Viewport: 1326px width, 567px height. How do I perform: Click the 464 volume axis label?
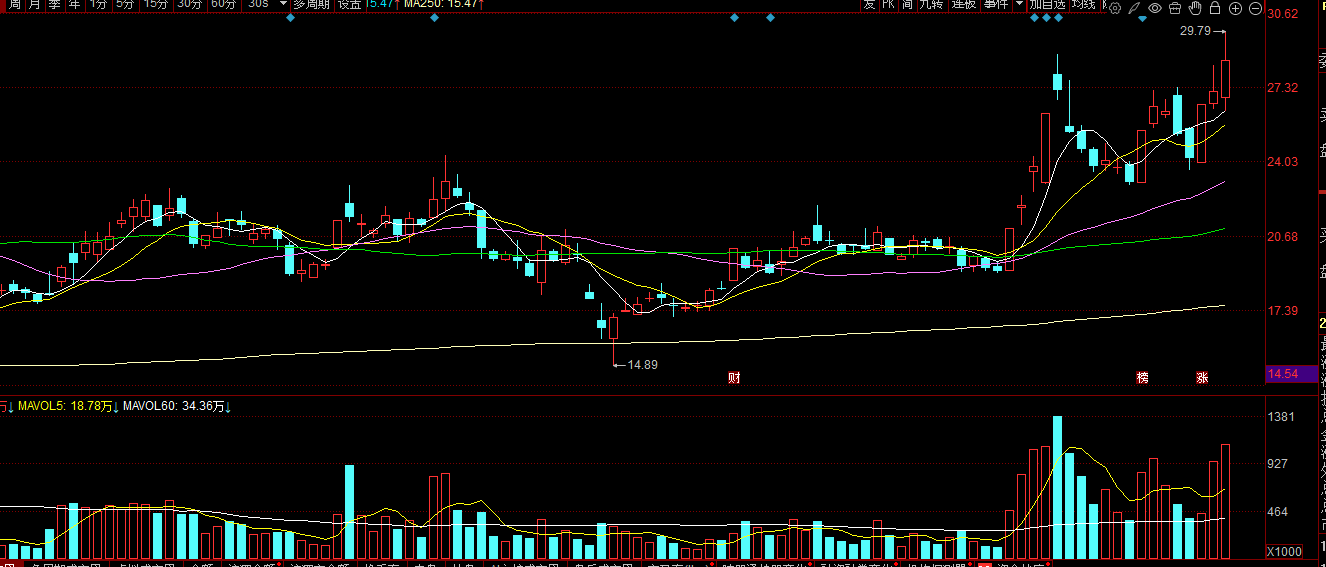click(1278, 513)
